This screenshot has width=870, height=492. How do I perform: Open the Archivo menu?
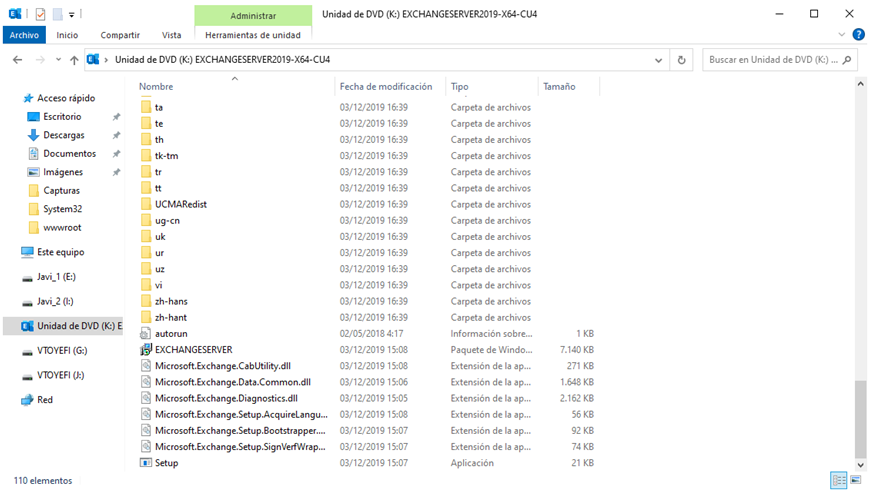tap(24, 35)
